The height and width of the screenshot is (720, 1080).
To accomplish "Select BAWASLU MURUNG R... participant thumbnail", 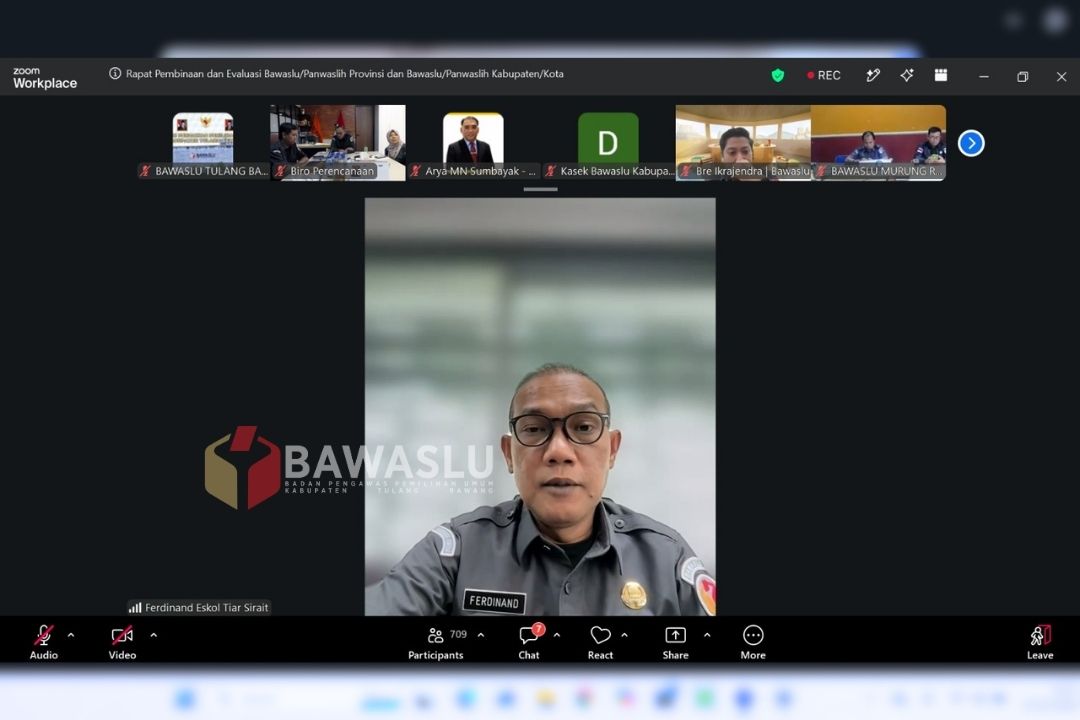I will 878,143.
